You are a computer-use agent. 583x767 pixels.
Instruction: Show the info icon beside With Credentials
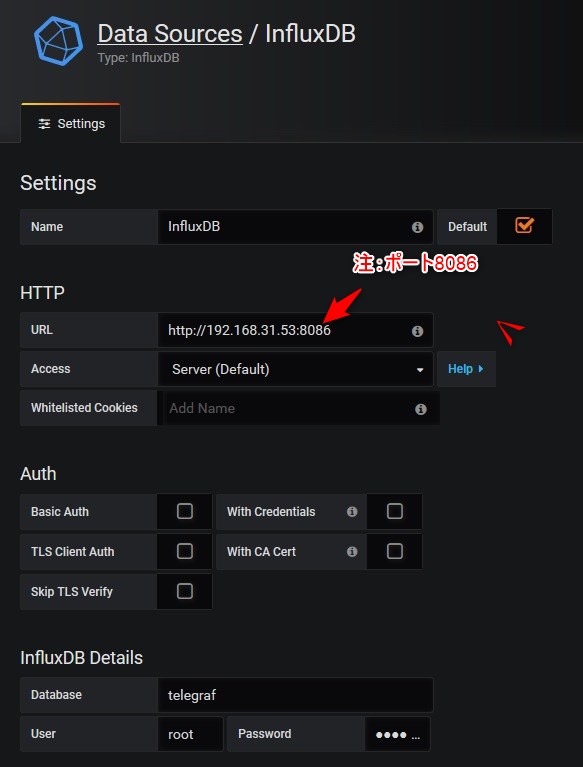point(352,512)
